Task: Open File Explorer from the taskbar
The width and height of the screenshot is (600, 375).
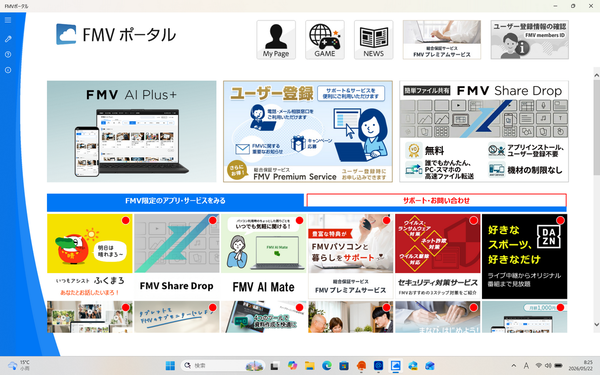Action: 310,366
